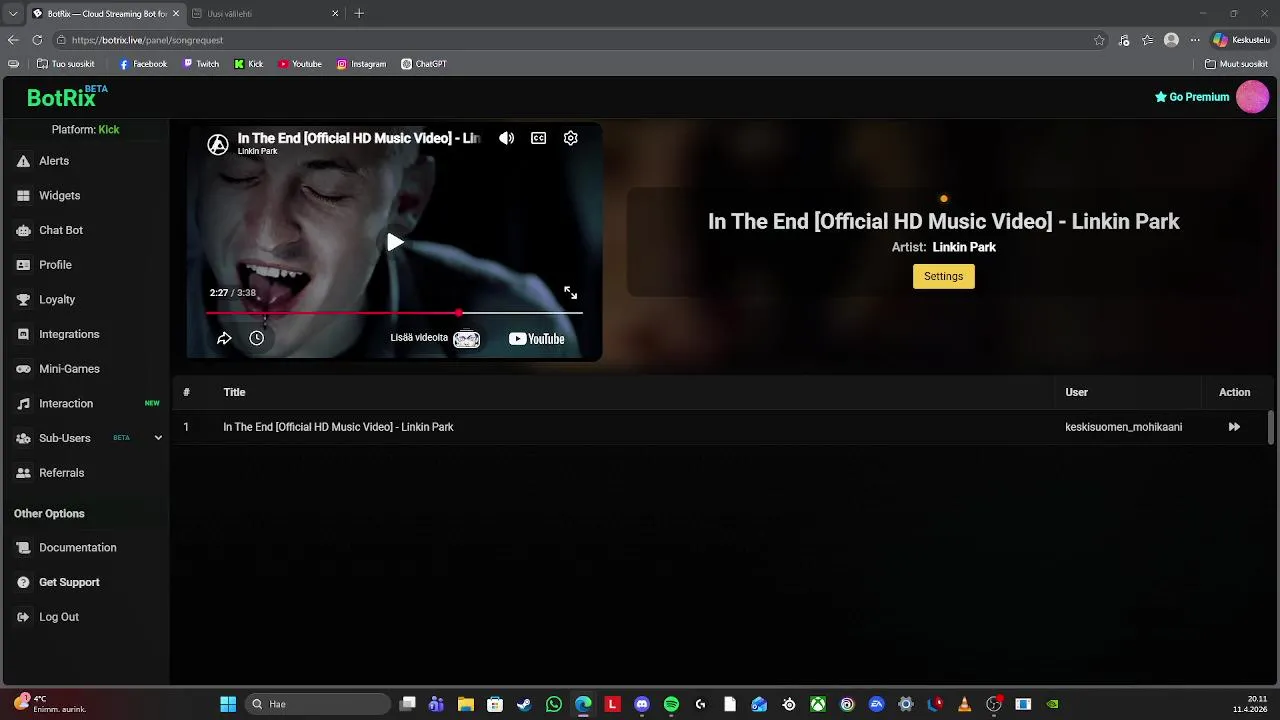The height and width of the screenshot is (720, 1280).
Task: Bookmark this page with star icon
Action: coord(1099,40)
